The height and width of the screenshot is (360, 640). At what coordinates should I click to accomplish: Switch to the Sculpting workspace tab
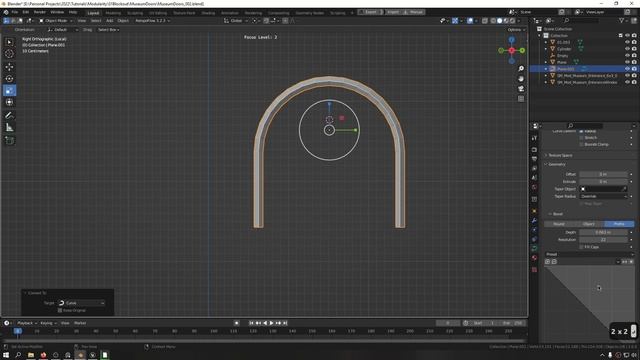click(x=135, y=13)
